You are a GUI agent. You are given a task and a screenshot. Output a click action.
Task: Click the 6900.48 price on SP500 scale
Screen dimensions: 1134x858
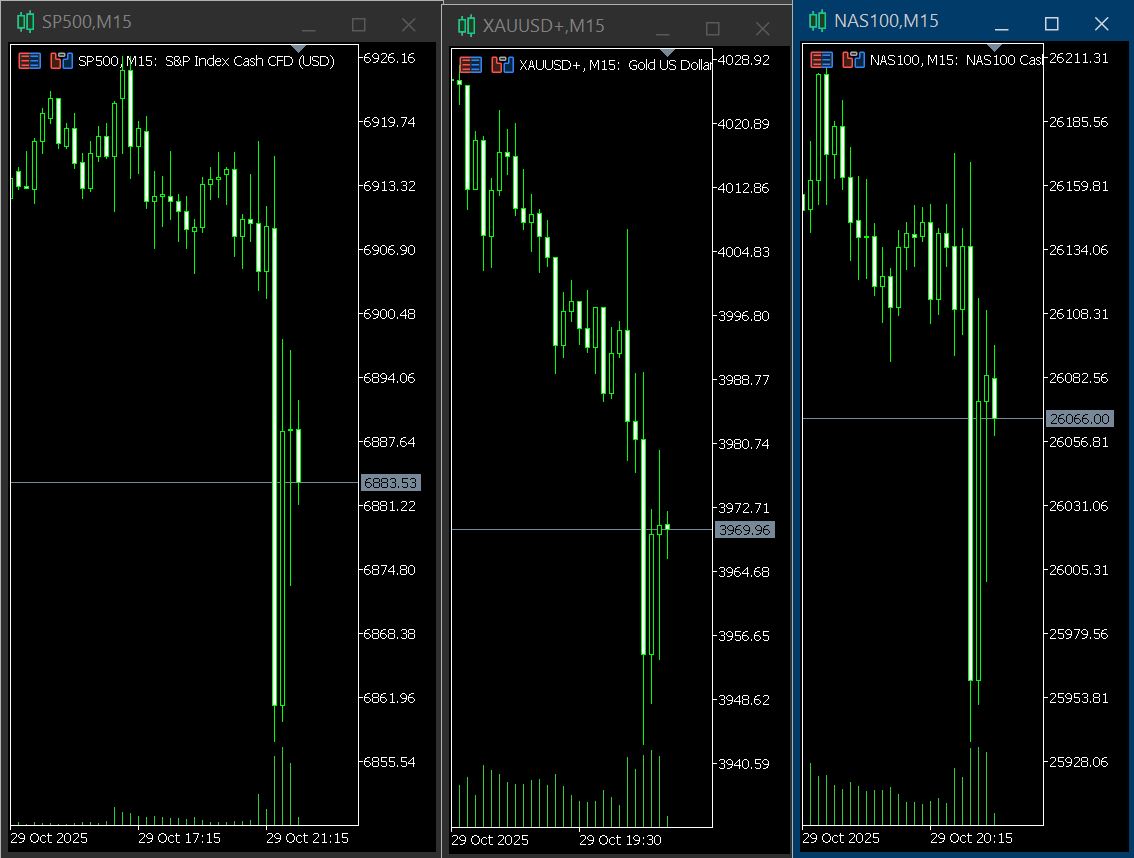tap(389, 314)
